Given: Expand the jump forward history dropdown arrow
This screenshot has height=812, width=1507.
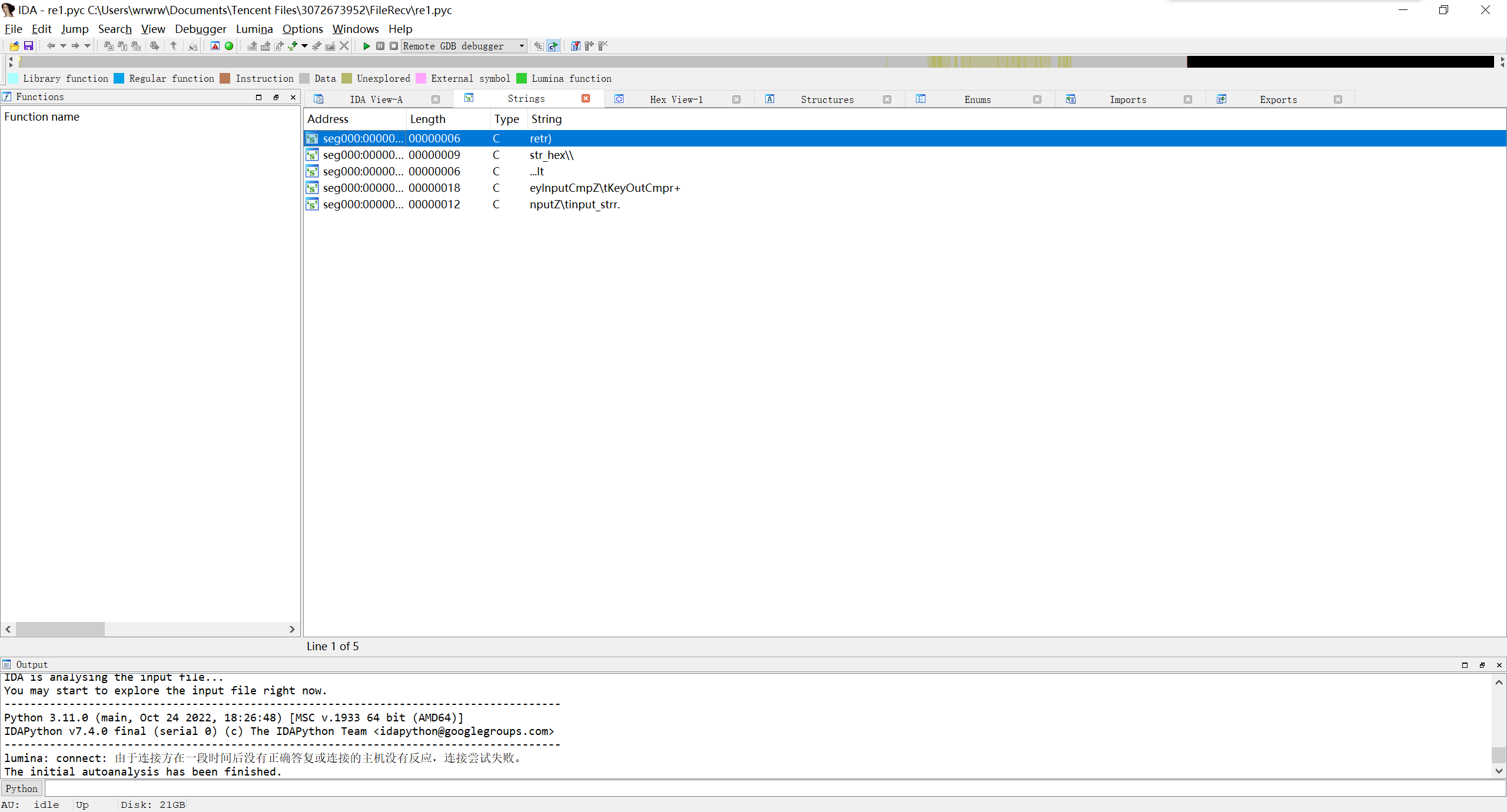Looking at the screenshot, I should (88, 46).
